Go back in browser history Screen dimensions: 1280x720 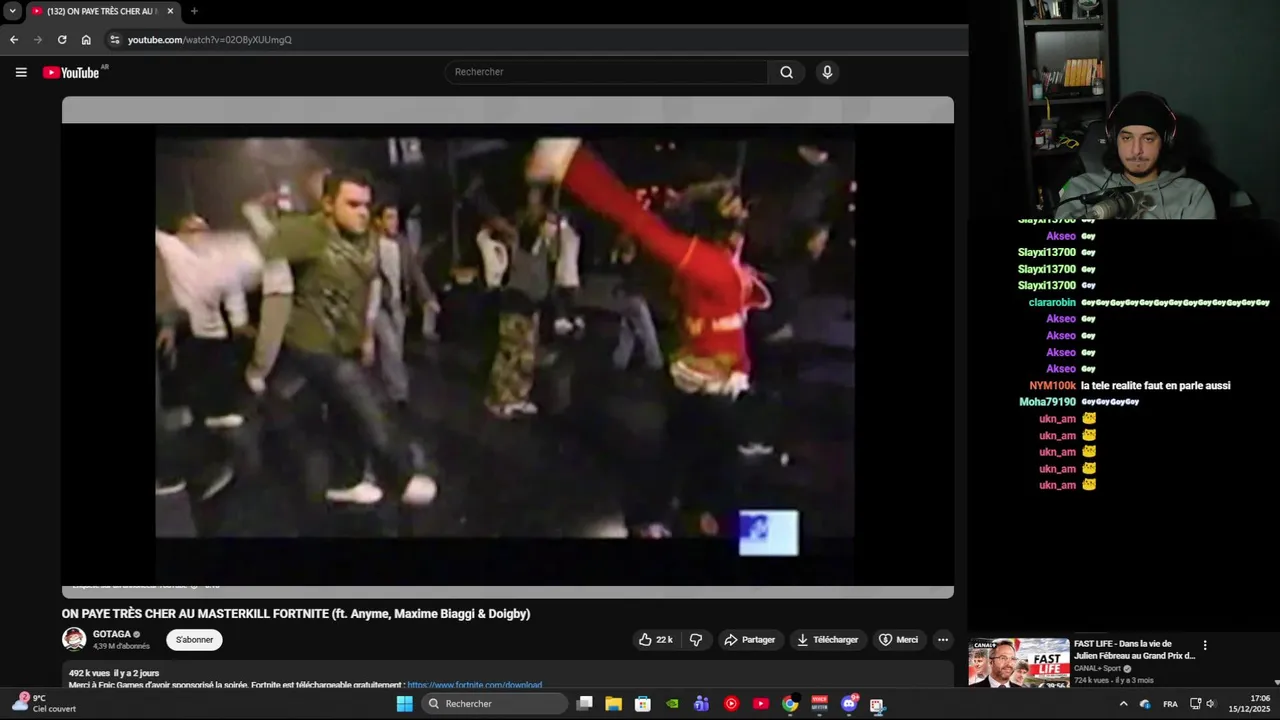14,40
